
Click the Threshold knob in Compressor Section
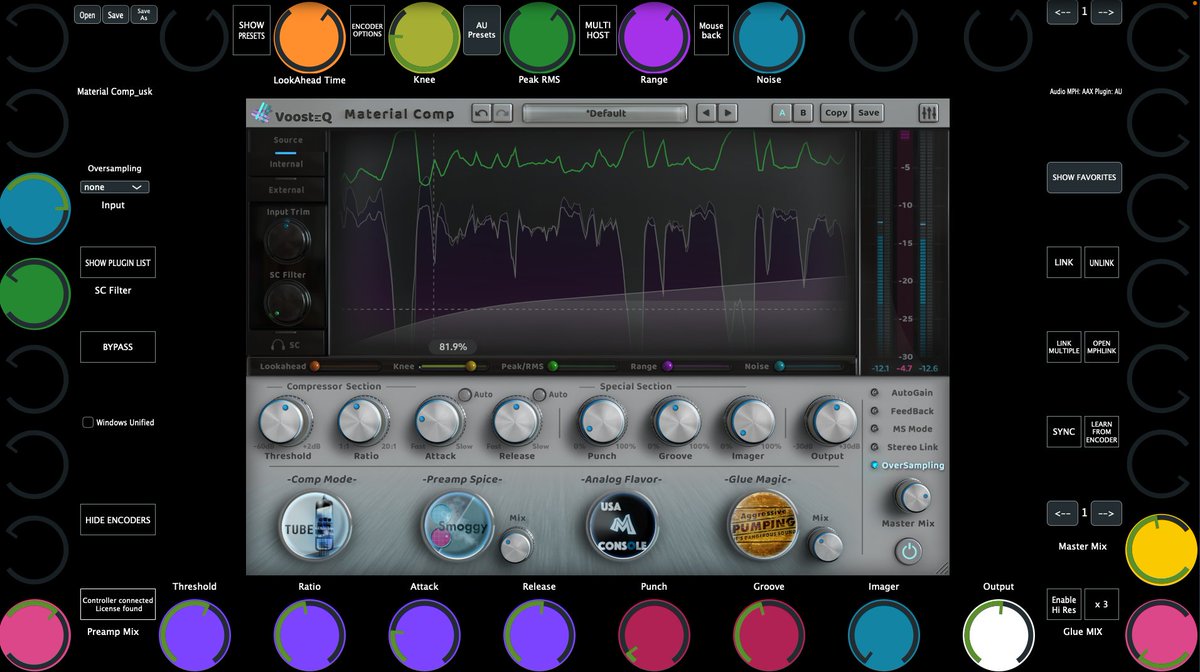283,421
